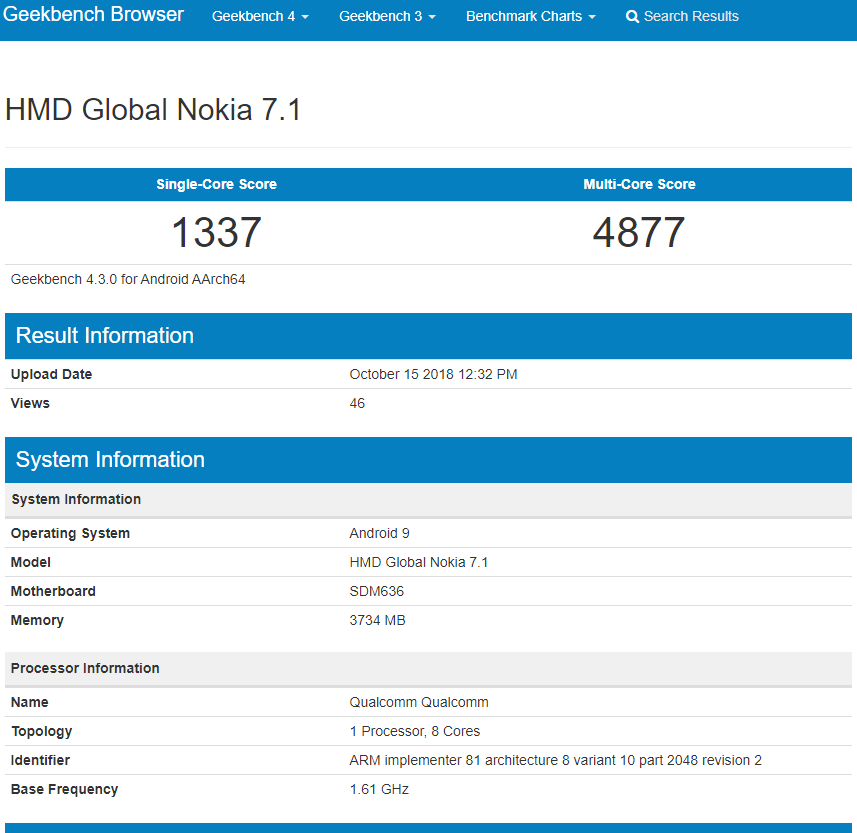This screenshot has width=857, height=833.
Task: Select the multi-core score 4877
Action: click(639, 232)
